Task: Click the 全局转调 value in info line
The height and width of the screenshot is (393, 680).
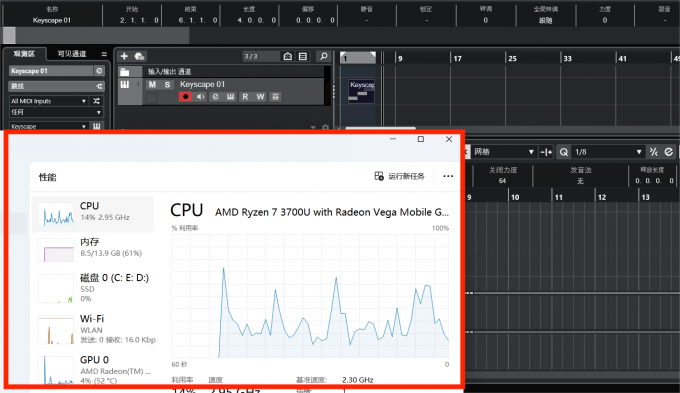Action: [545, 20]
